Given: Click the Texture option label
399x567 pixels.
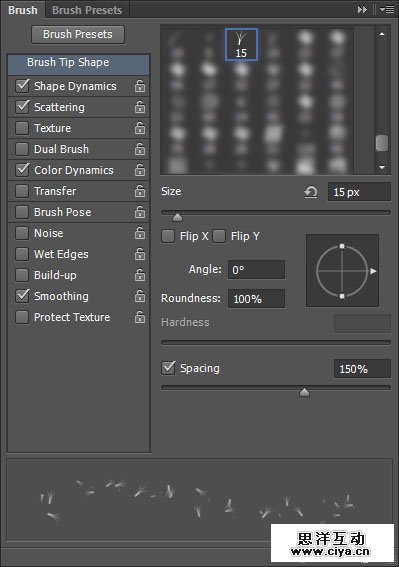Looking at the screenshot, I should coord(52,128).
